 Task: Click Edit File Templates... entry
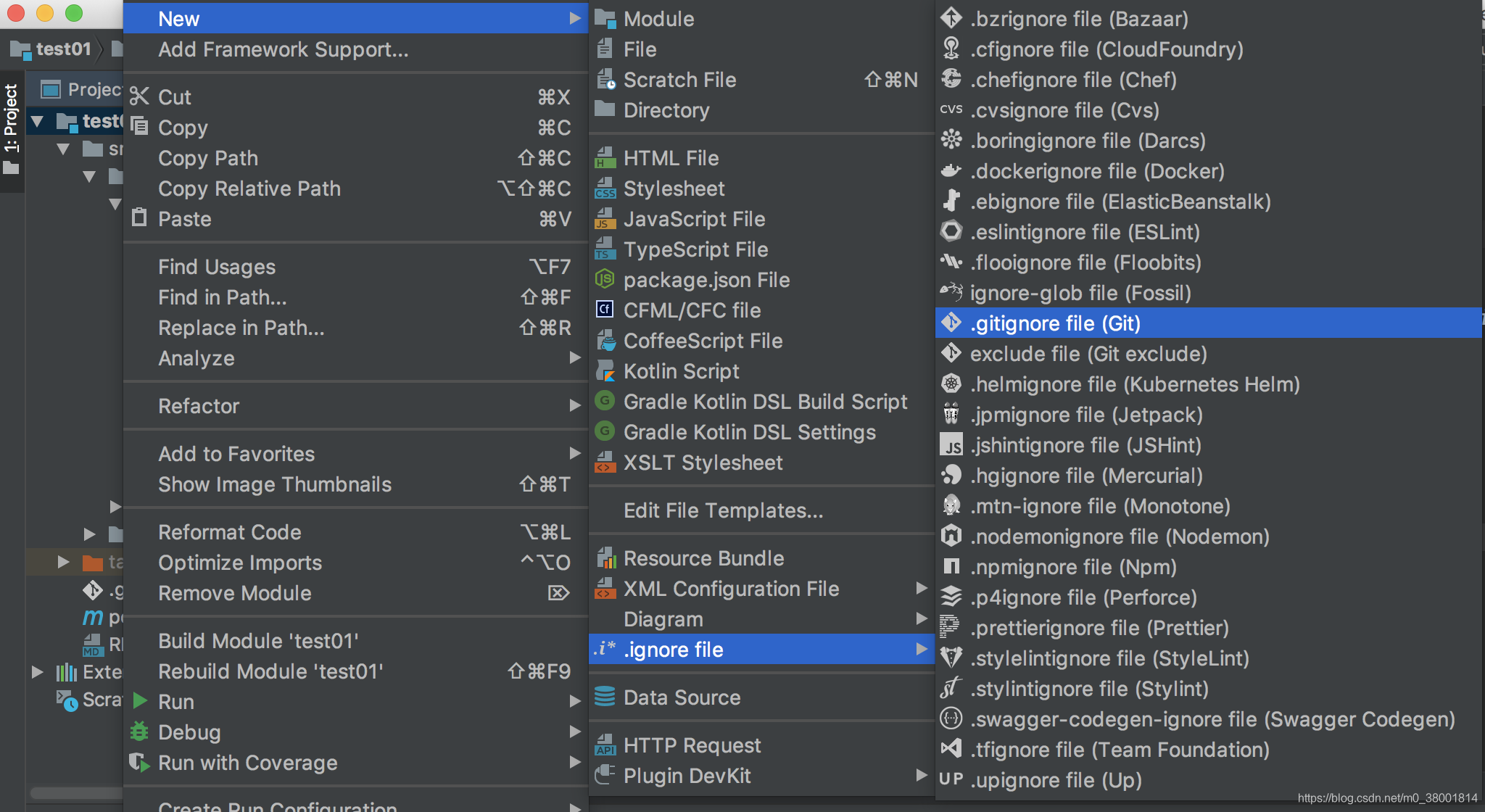[723, 510]
